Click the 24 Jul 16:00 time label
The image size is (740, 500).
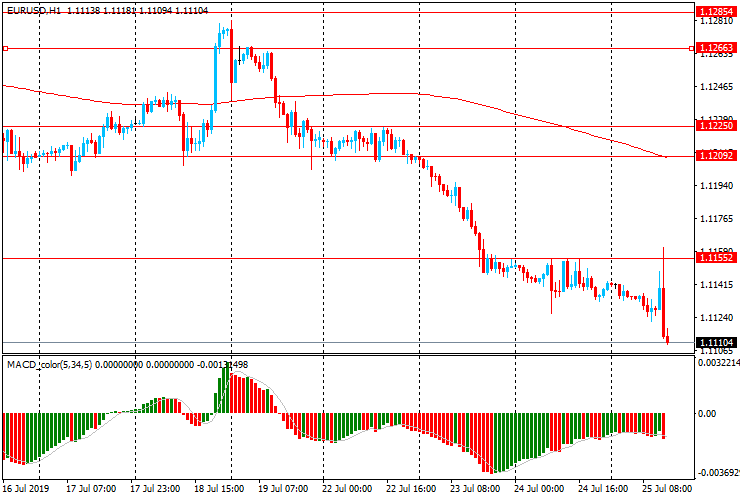click(x=603, y=488)
